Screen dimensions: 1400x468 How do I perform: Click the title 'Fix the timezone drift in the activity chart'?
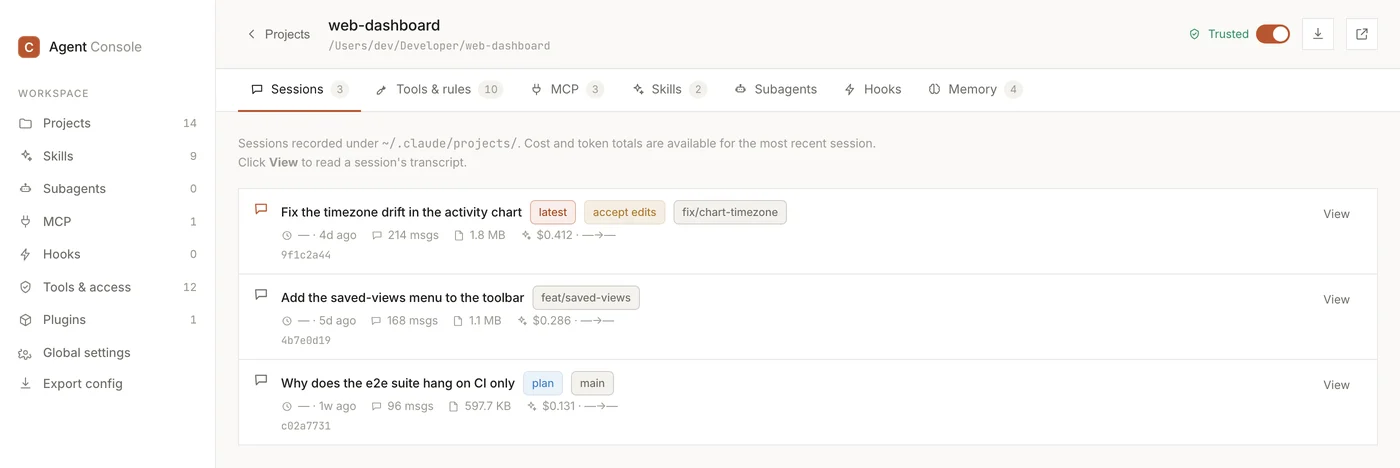(x=401, y=212)
